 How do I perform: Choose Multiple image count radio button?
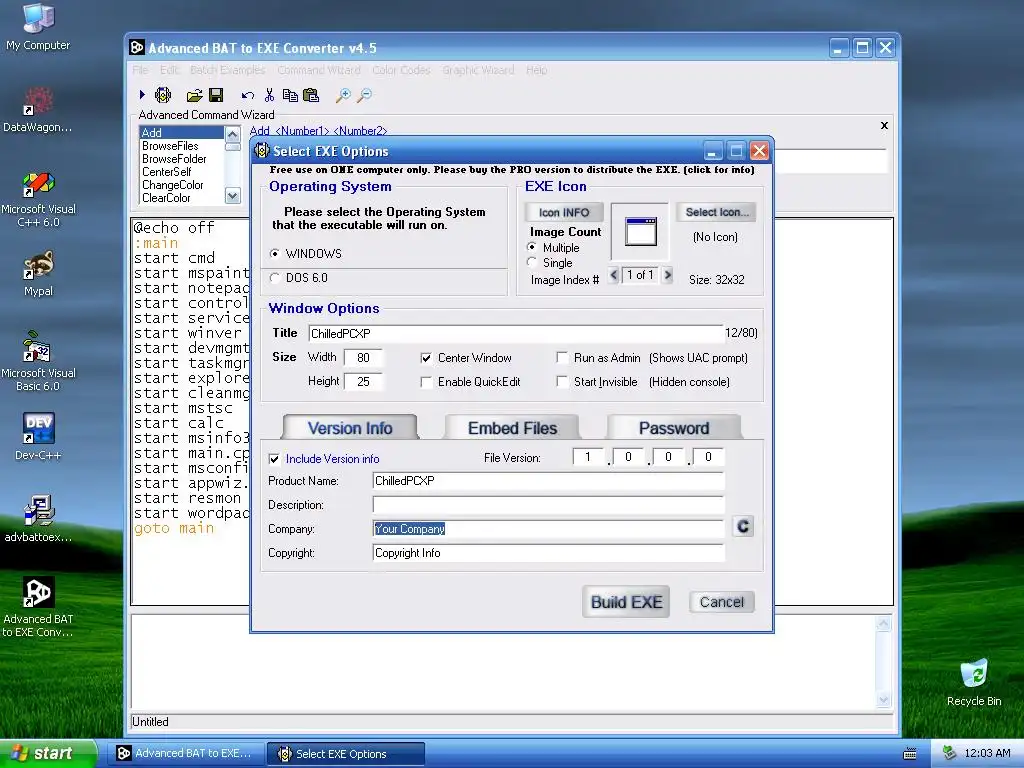(532, 247)
